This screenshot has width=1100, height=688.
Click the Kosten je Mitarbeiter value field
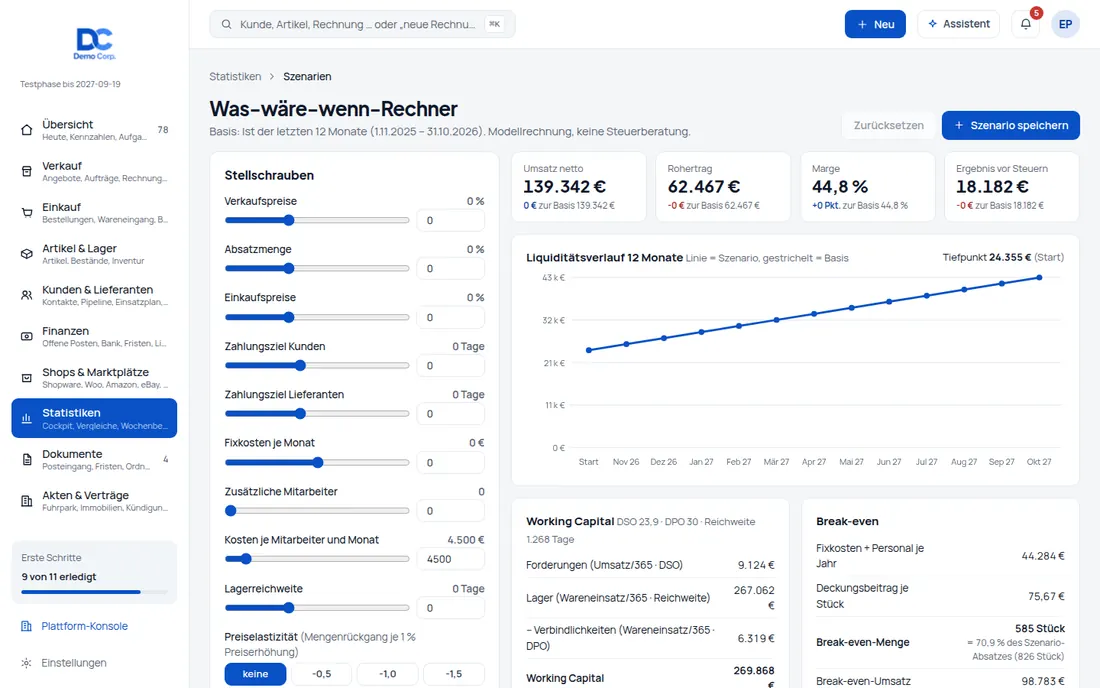pos(450,559)
